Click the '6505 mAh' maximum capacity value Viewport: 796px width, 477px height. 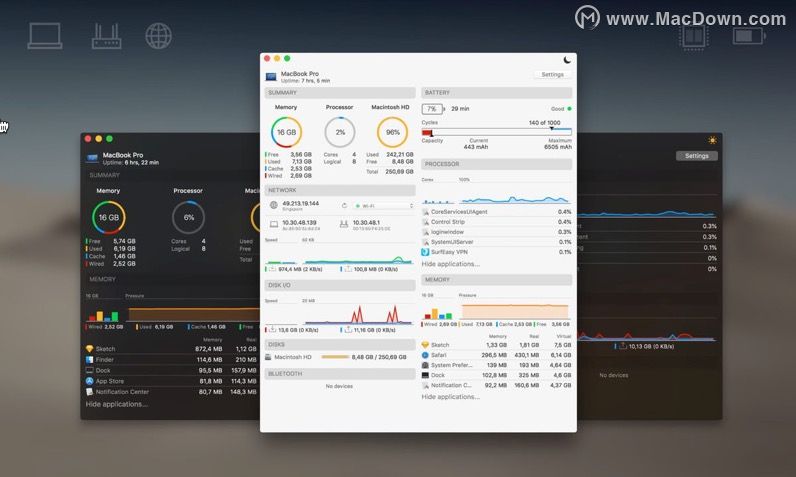pyautogui.click(x=558, y=147)
